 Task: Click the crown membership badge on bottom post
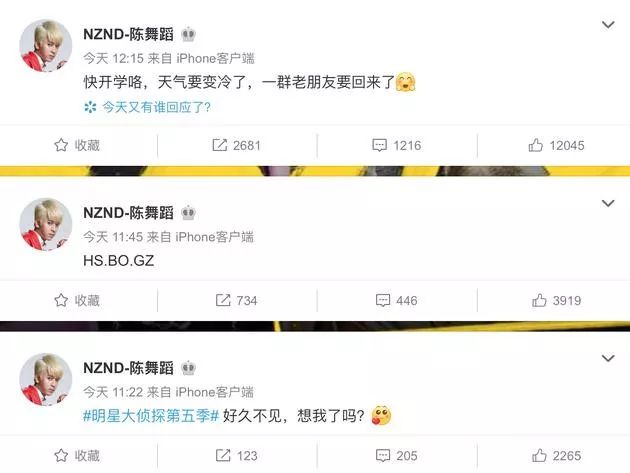click(188, 368)
